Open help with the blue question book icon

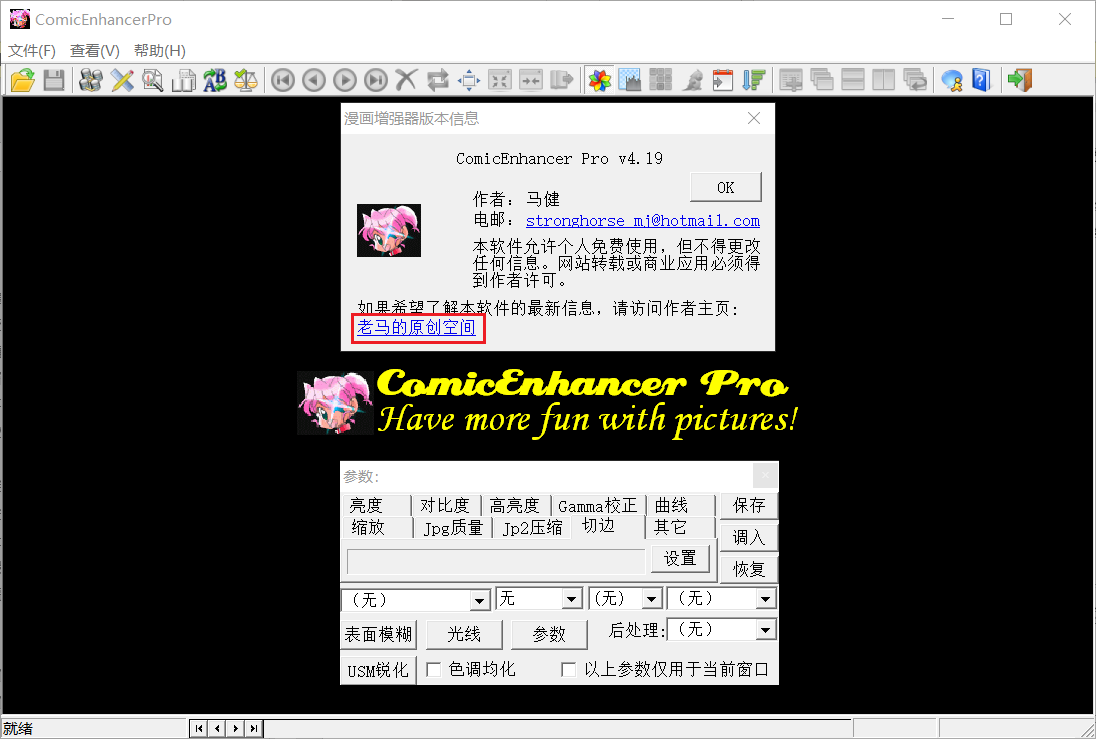(982, 80)
